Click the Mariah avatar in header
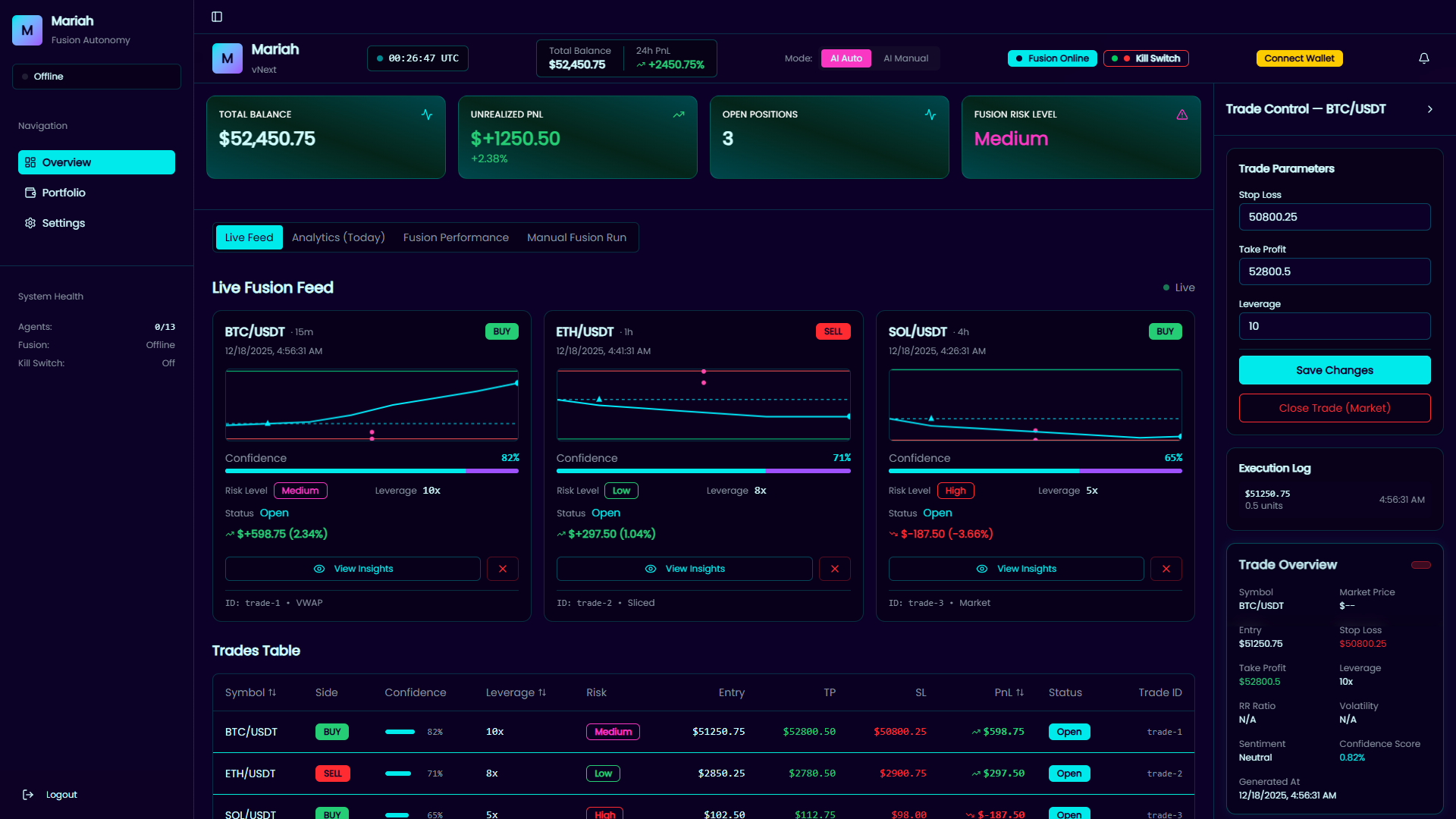The width and height of the screenshot is (1456, 819). point(227,58)
